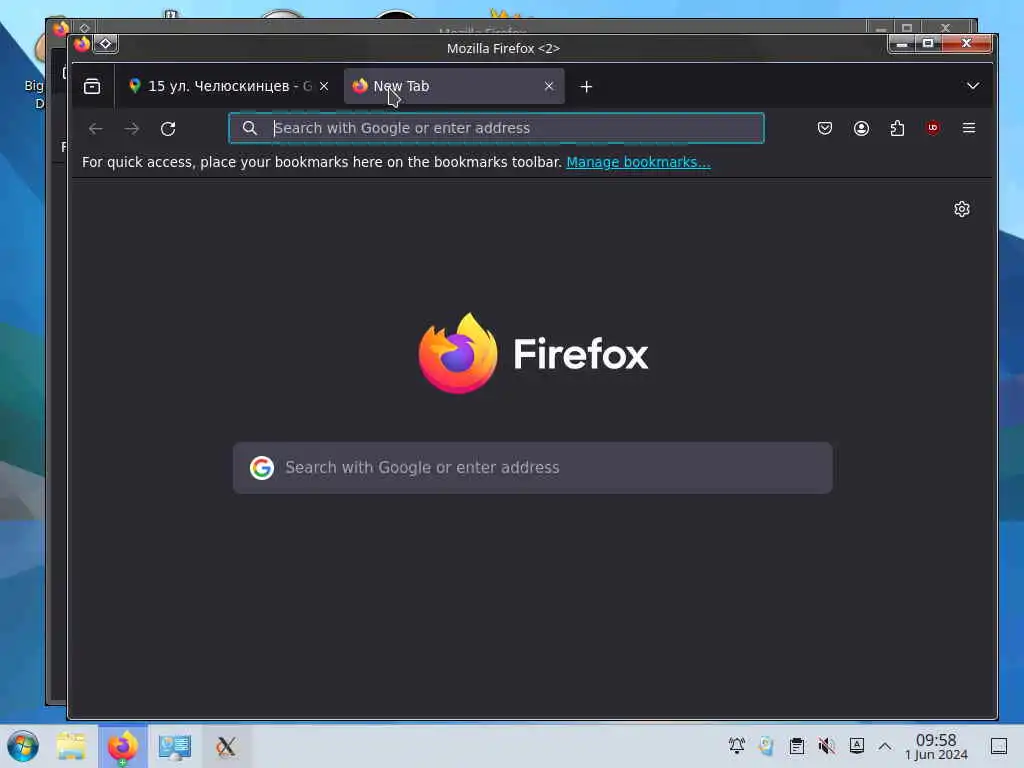Personalize new tab with gear icon

tap(961, 209)
